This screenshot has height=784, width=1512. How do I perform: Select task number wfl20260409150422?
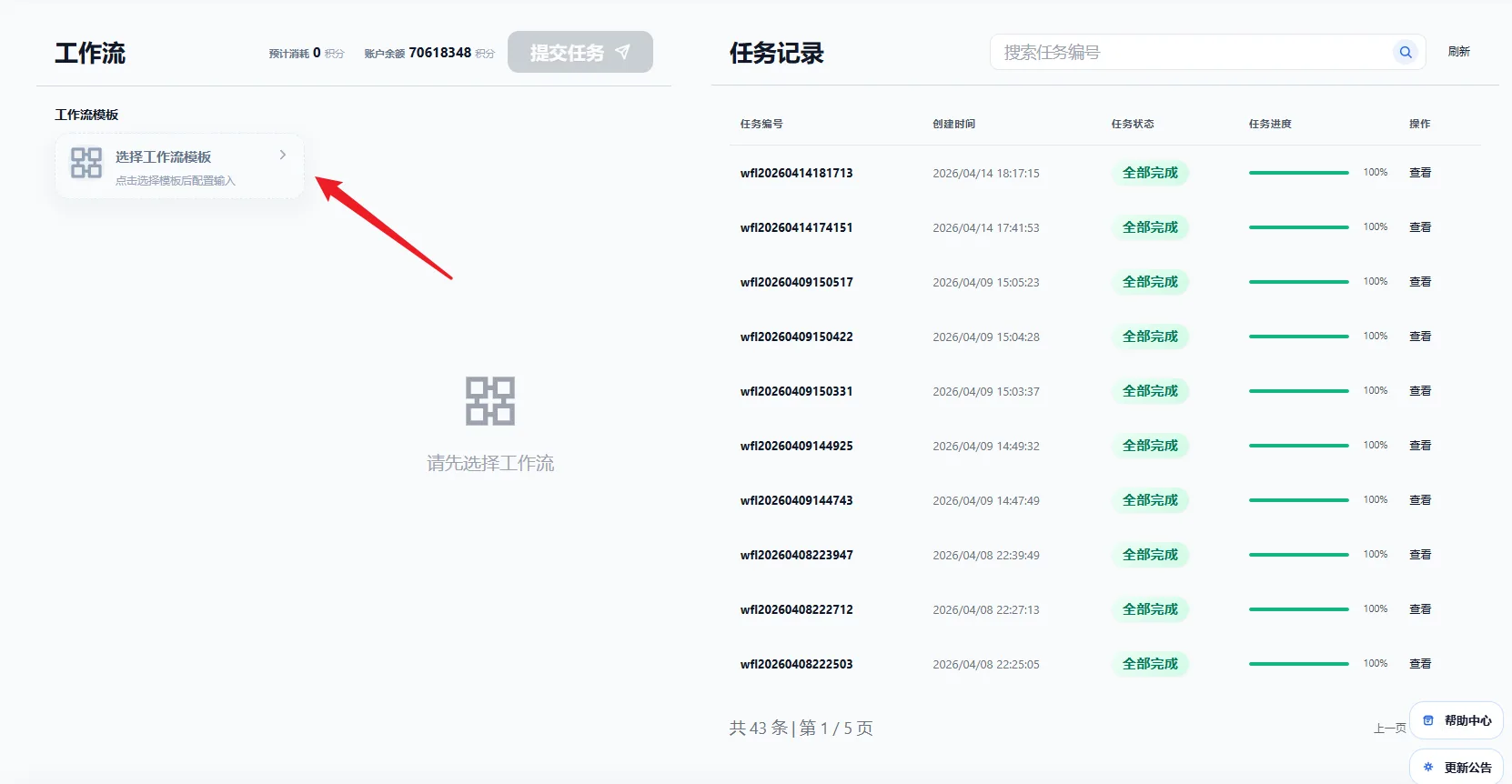[x=796, y=337]
